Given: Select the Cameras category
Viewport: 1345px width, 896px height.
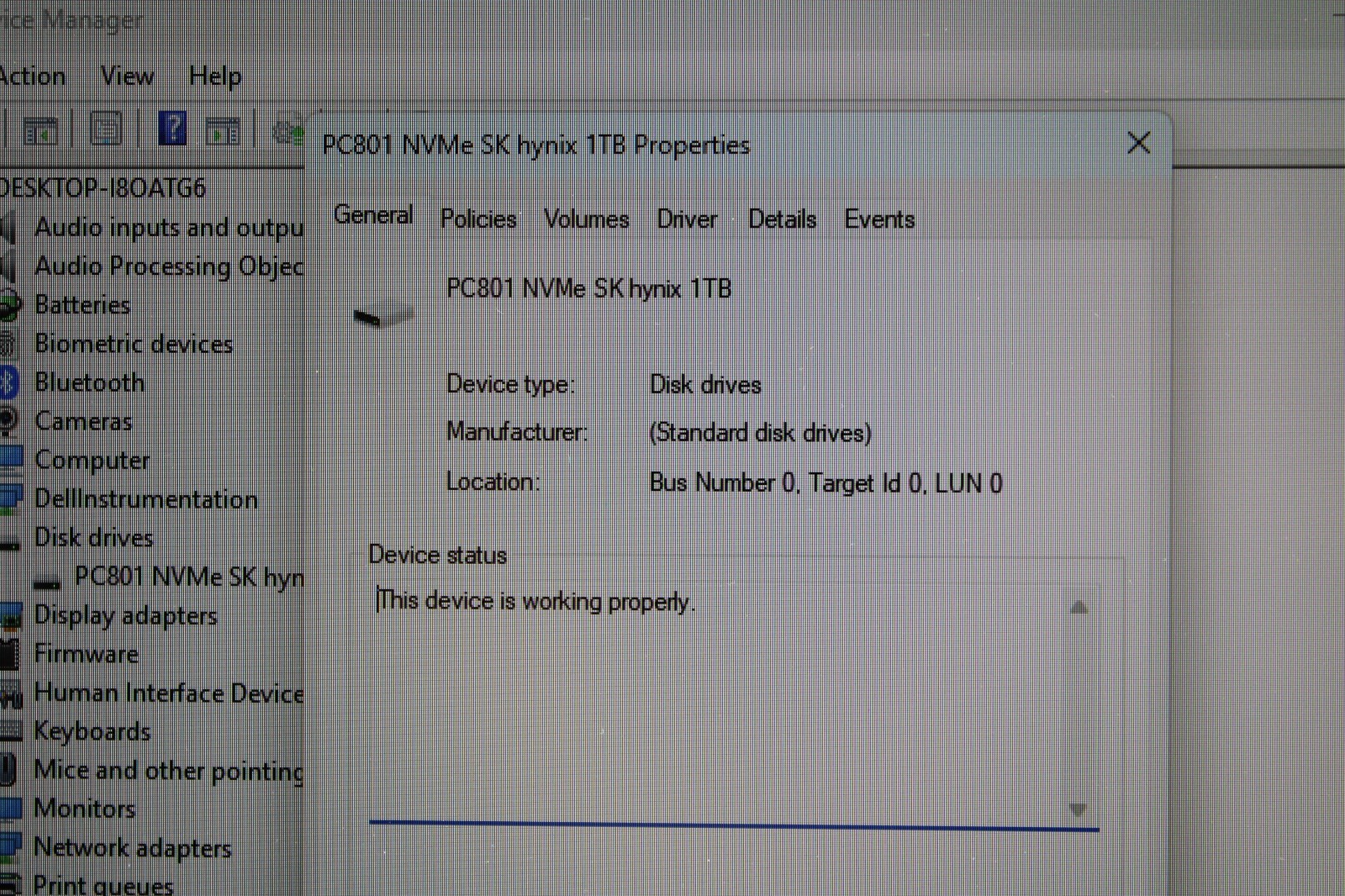Looking at the screenshot, I should tap(83, 421).
